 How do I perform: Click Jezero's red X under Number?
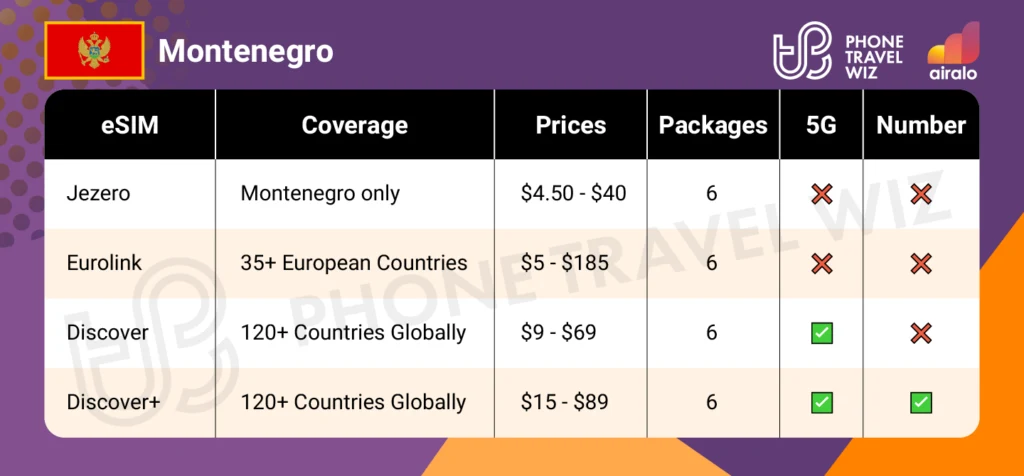[x=920, y=194]
